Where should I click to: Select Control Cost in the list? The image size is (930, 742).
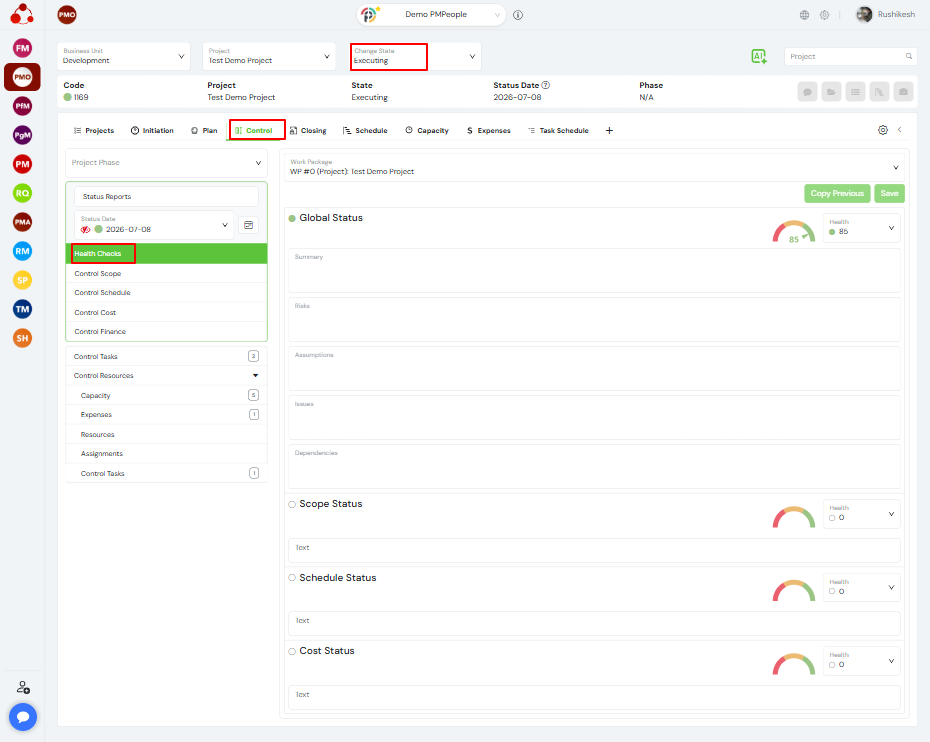pos(166,313)
